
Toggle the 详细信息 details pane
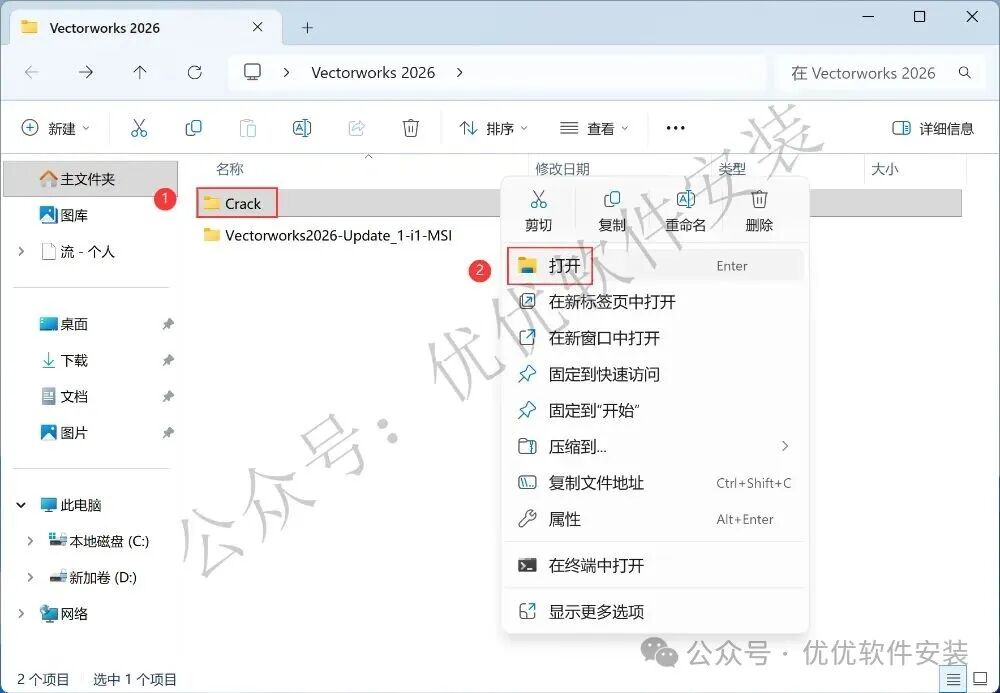tap(933, 128)
